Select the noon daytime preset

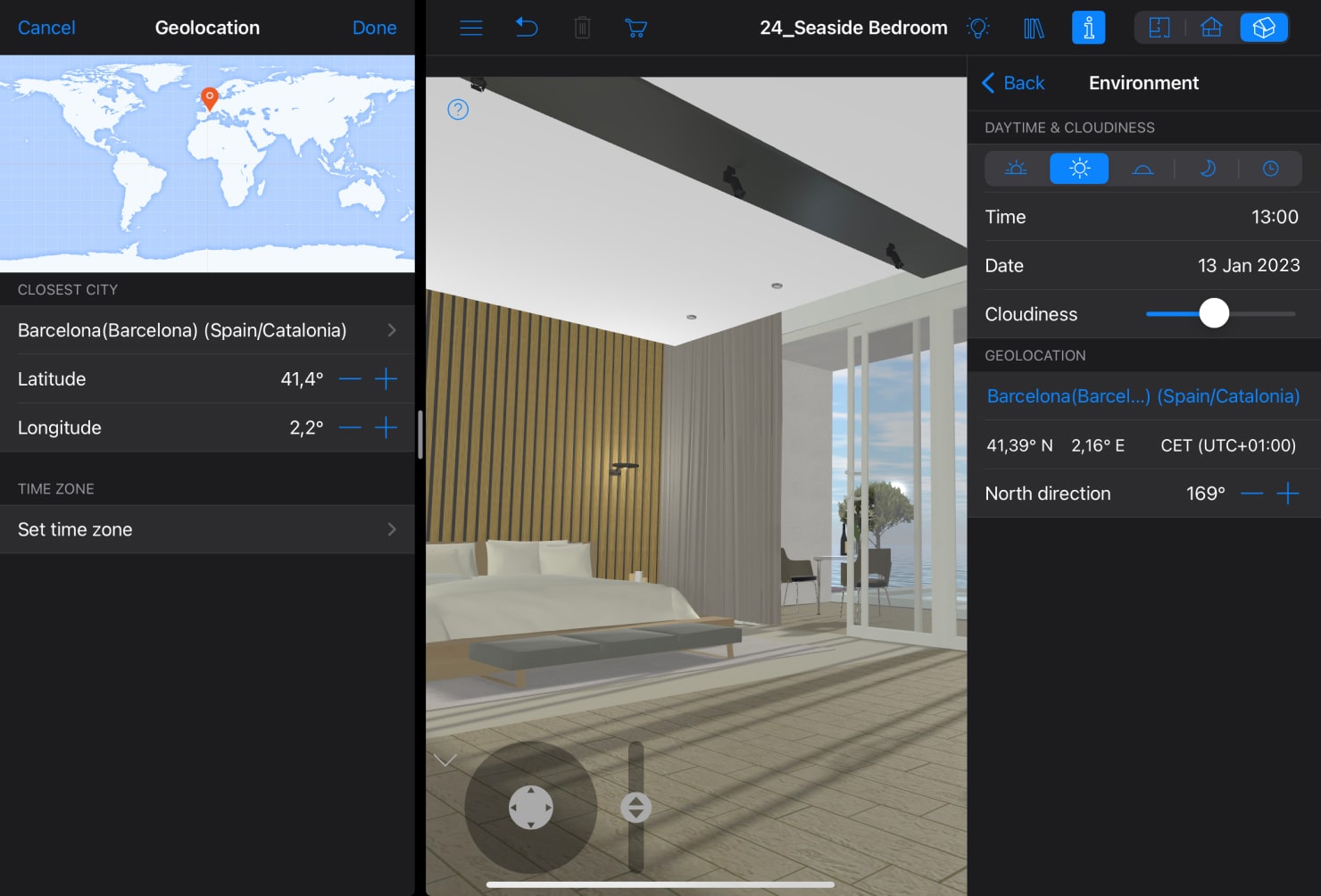tap(1079, 168)
